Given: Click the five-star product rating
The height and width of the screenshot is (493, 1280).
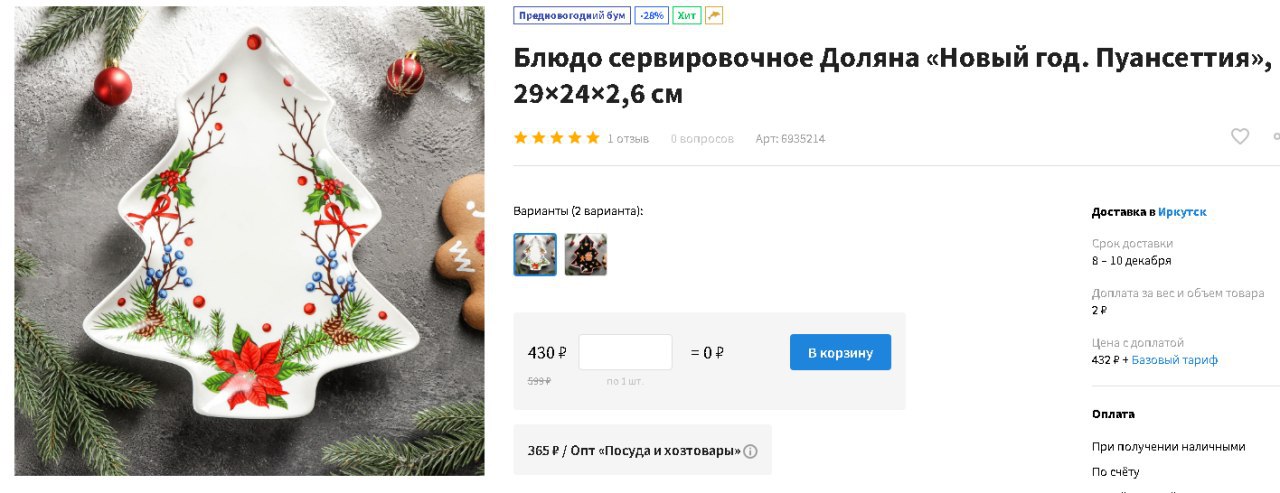Looking at the screenshot, I should click(557, 138).
